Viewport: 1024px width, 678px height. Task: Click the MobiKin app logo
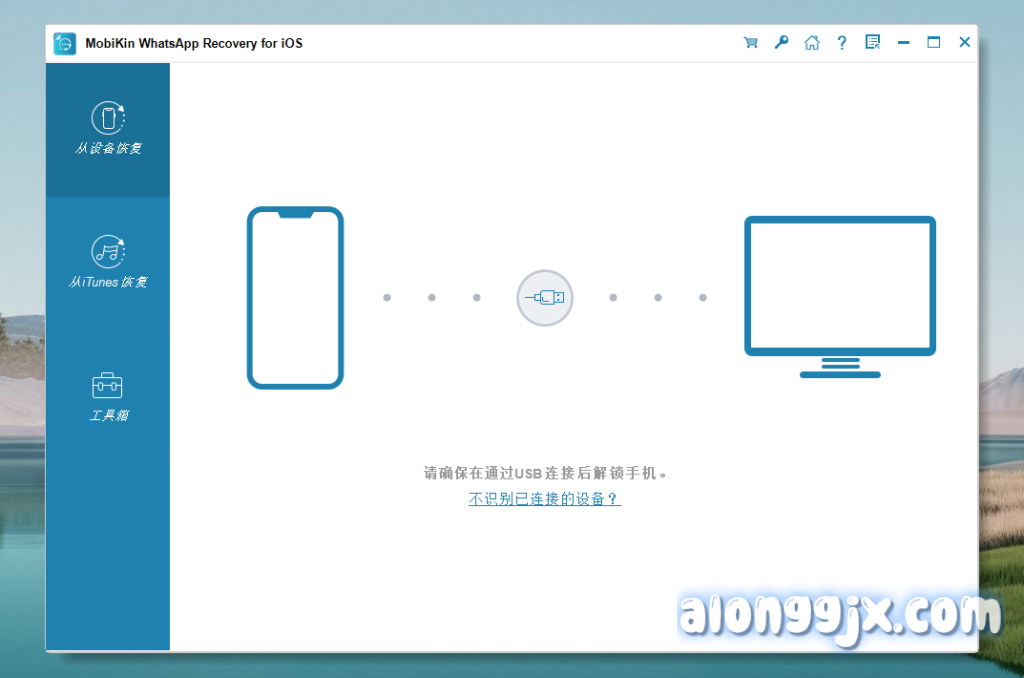65,43
